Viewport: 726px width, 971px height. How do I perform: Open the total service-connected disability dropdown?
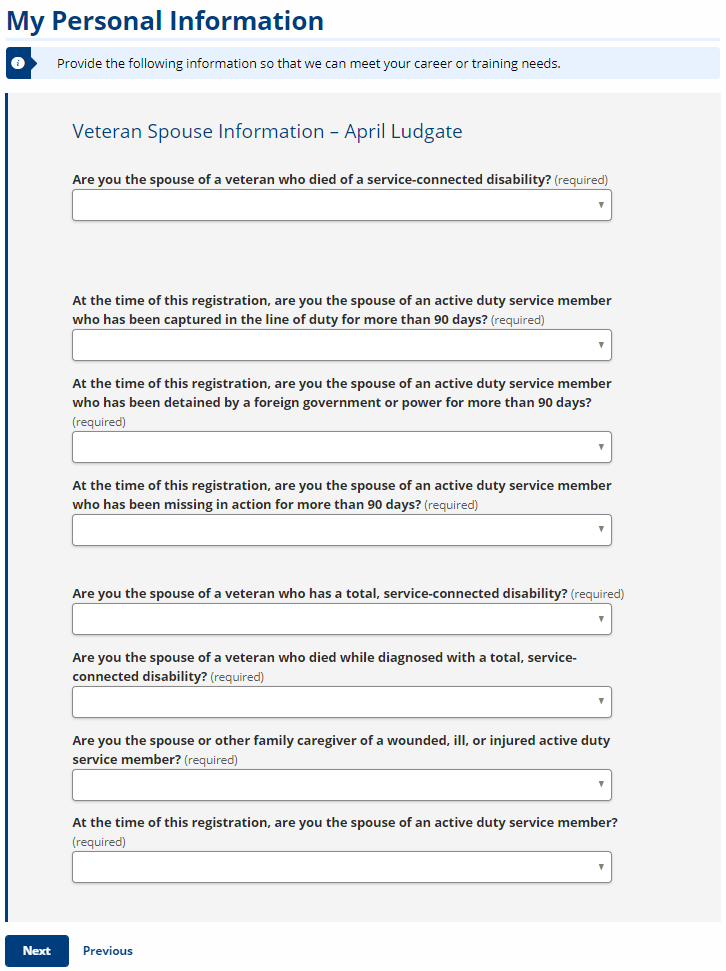tap(341, 619)
